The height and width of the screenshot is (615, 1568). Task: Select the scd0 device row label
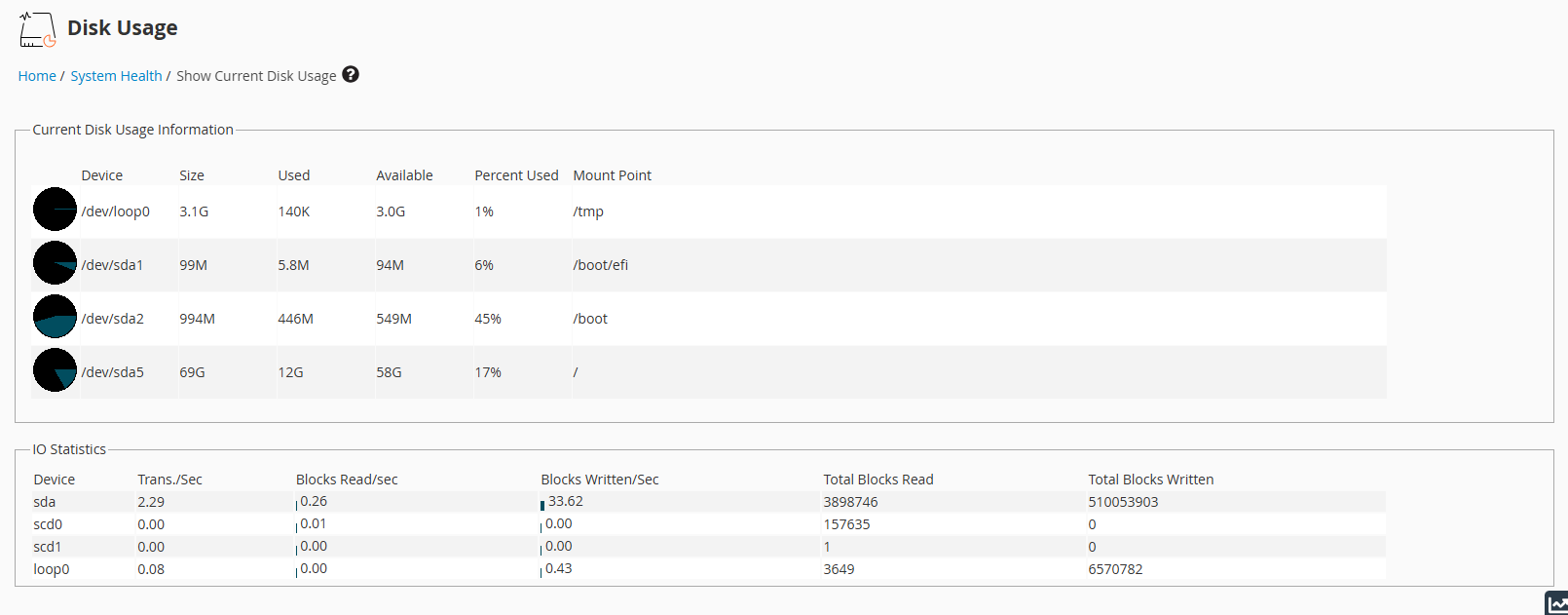click(x=48, y=524)
